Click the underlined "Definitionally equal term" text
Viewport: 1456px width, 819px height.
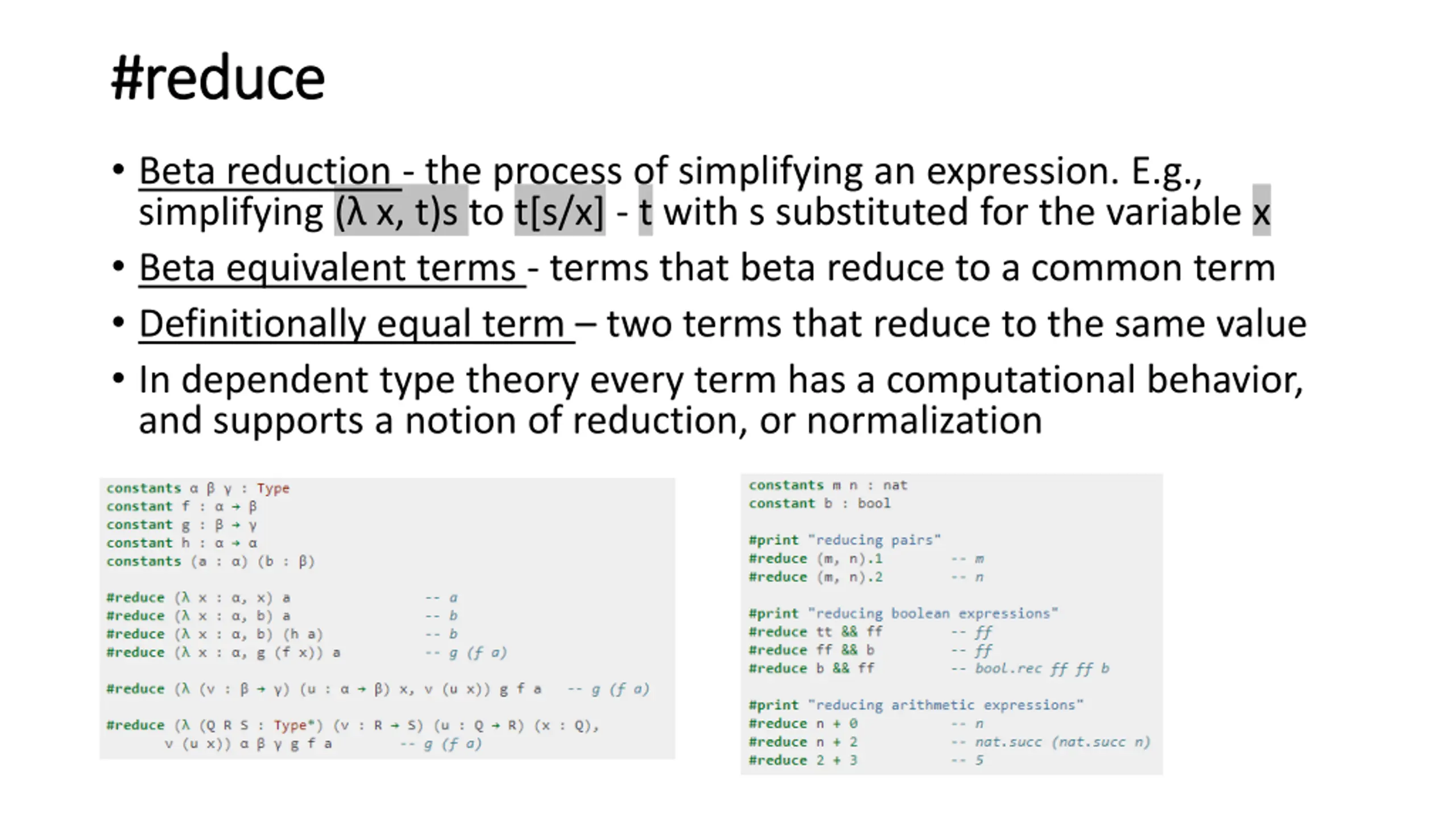pyautogui.click(x=351, y=324)
